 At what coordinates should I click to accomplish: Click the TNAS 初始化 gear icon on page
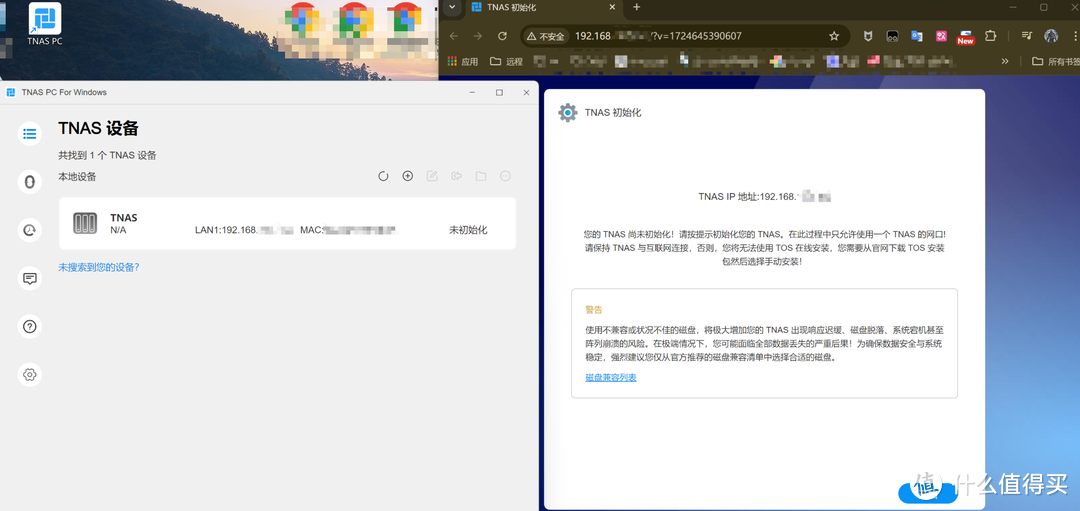[568, 112]
